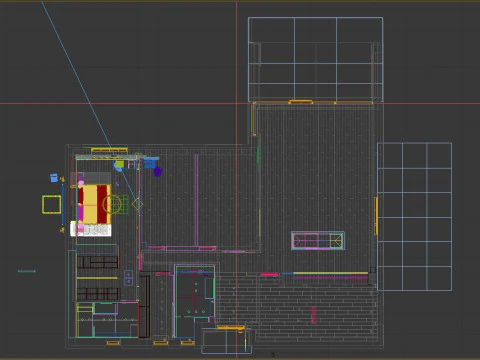Click the wireframe entry box at bottom
Screen dimensions: 480x360
[x=226, y=341]
